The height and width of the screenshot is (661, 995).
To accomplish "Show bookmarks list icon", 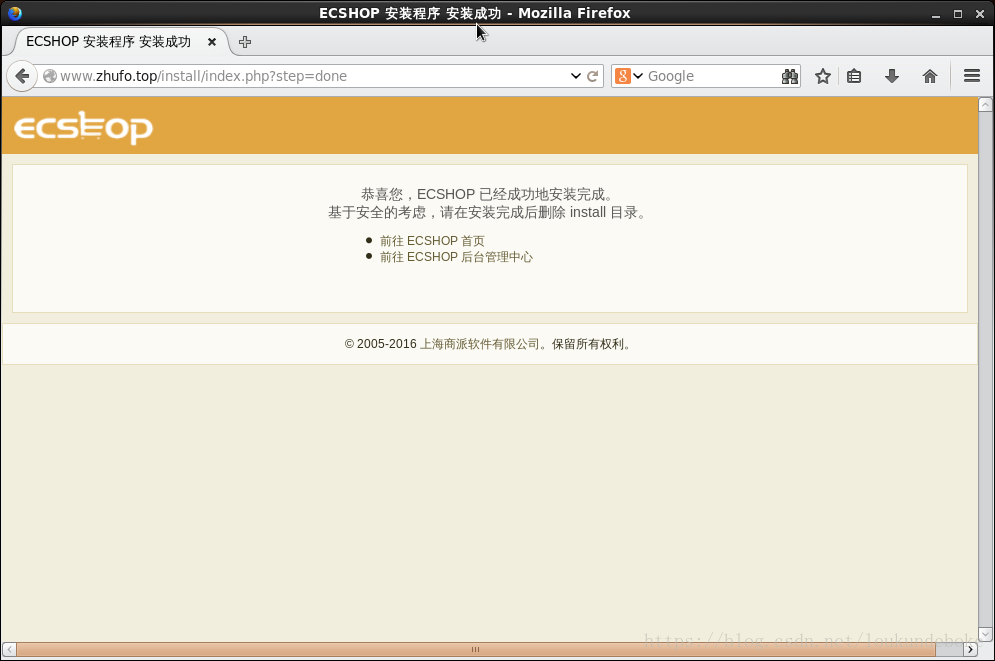I will 854,76.
